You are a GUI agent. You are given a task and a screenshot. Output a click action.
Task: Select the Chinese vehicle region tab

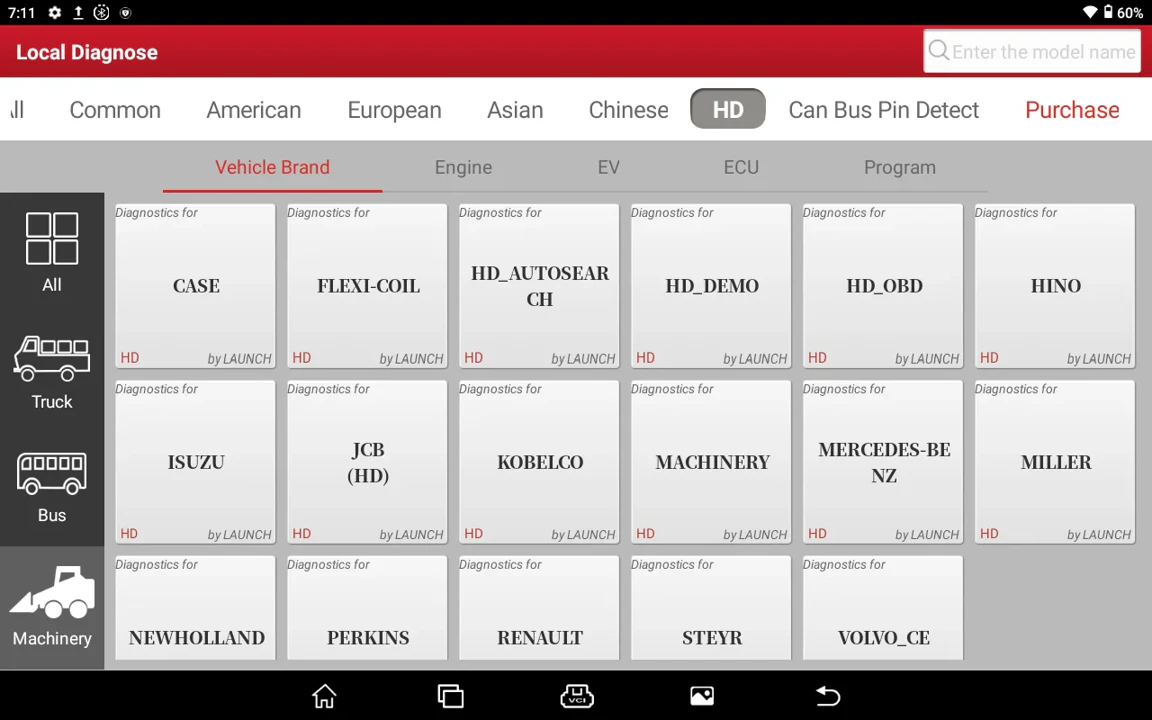click(628, 110)
